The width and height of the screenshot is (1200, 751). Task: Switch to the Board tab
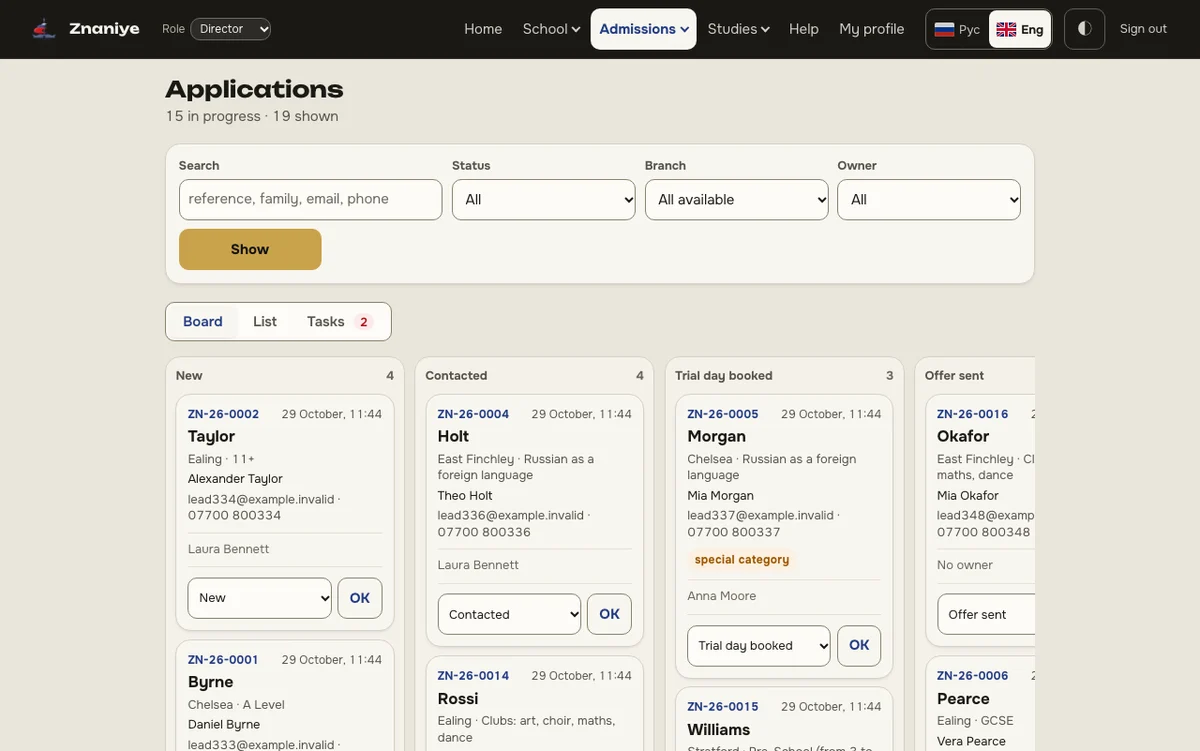(203, 321)
